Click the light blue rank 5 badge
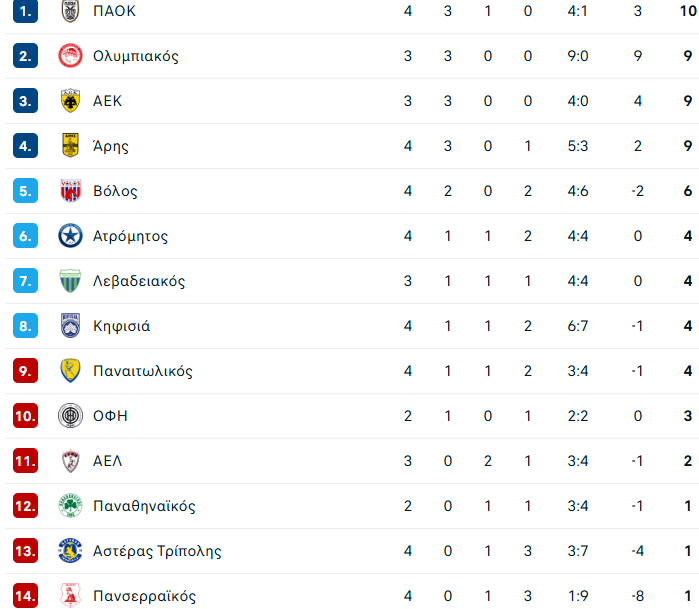This screenshot has width=699, height=609. tap(25, 191)
